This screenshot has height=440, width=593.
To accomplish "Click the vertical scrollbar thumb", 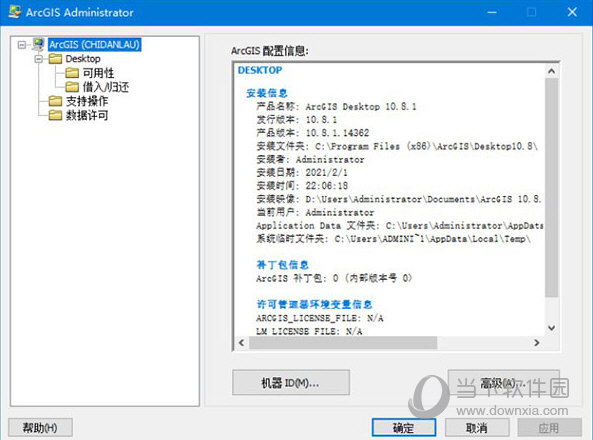I will point(551,188).
